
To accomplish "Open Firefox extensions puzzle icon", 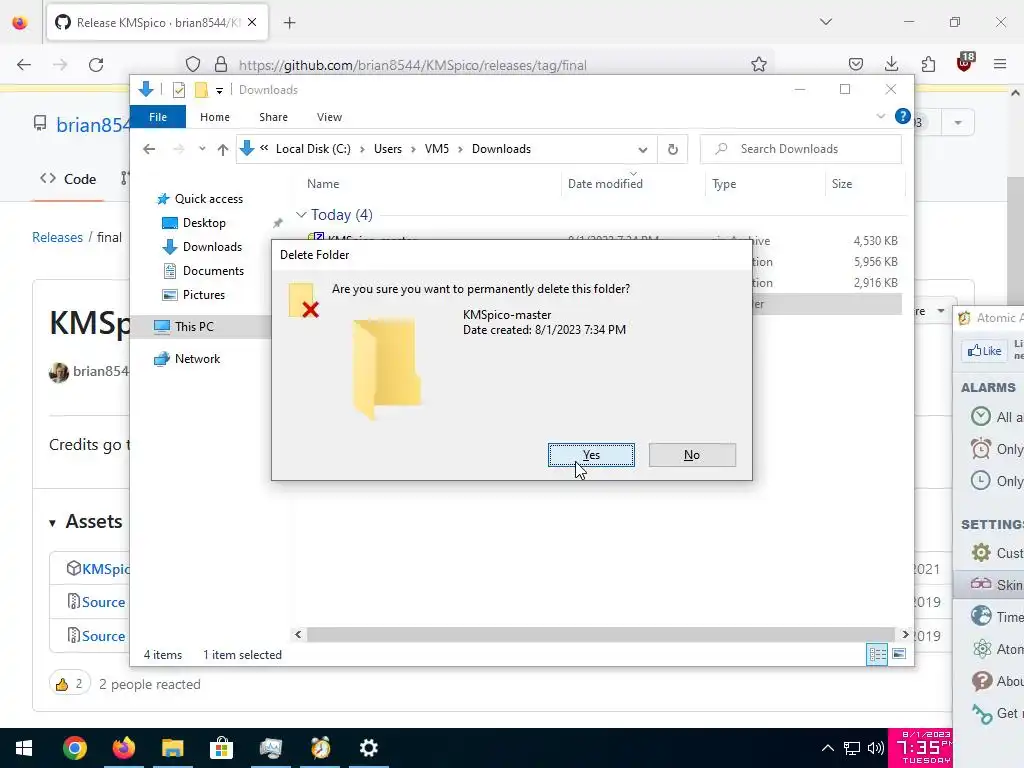I will 928,64.
